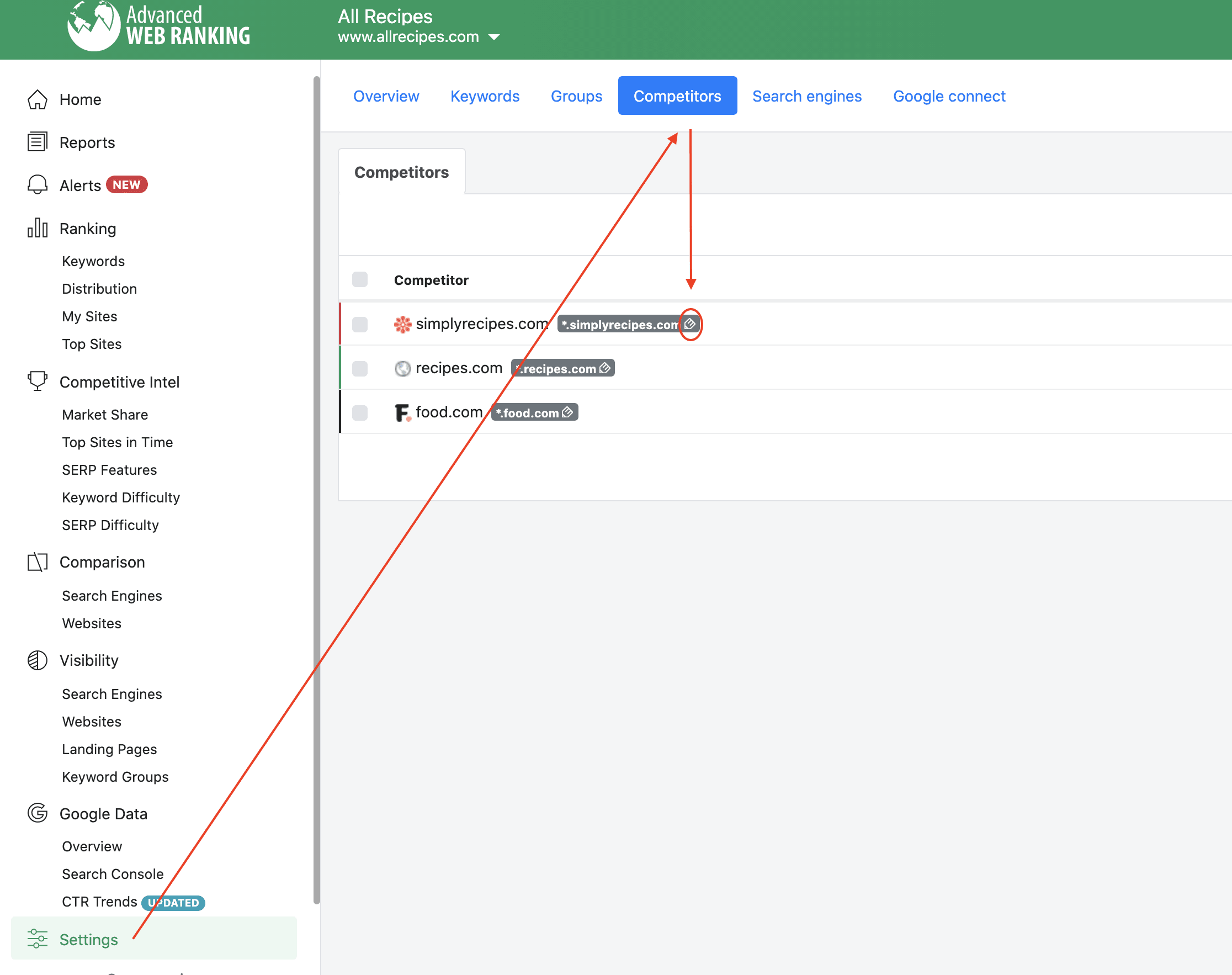This screenshot has width=1232, height=975.
Task: Click the recipes.com competitor name
Action: click(459, 368)
